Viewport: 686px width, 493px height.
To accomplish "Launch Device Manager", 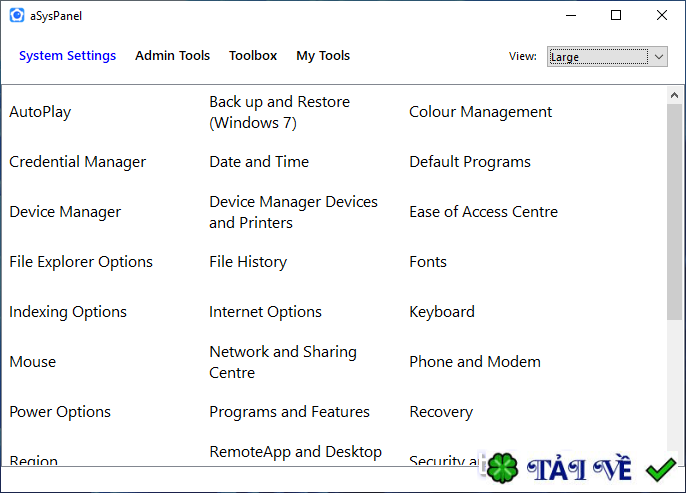I will pyautogui.click(x=65, y=212).
